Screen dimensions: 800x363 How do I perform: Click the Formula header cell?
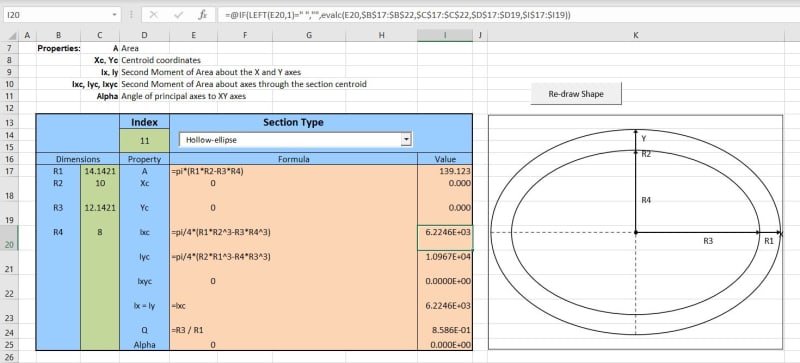click(293, 159)
